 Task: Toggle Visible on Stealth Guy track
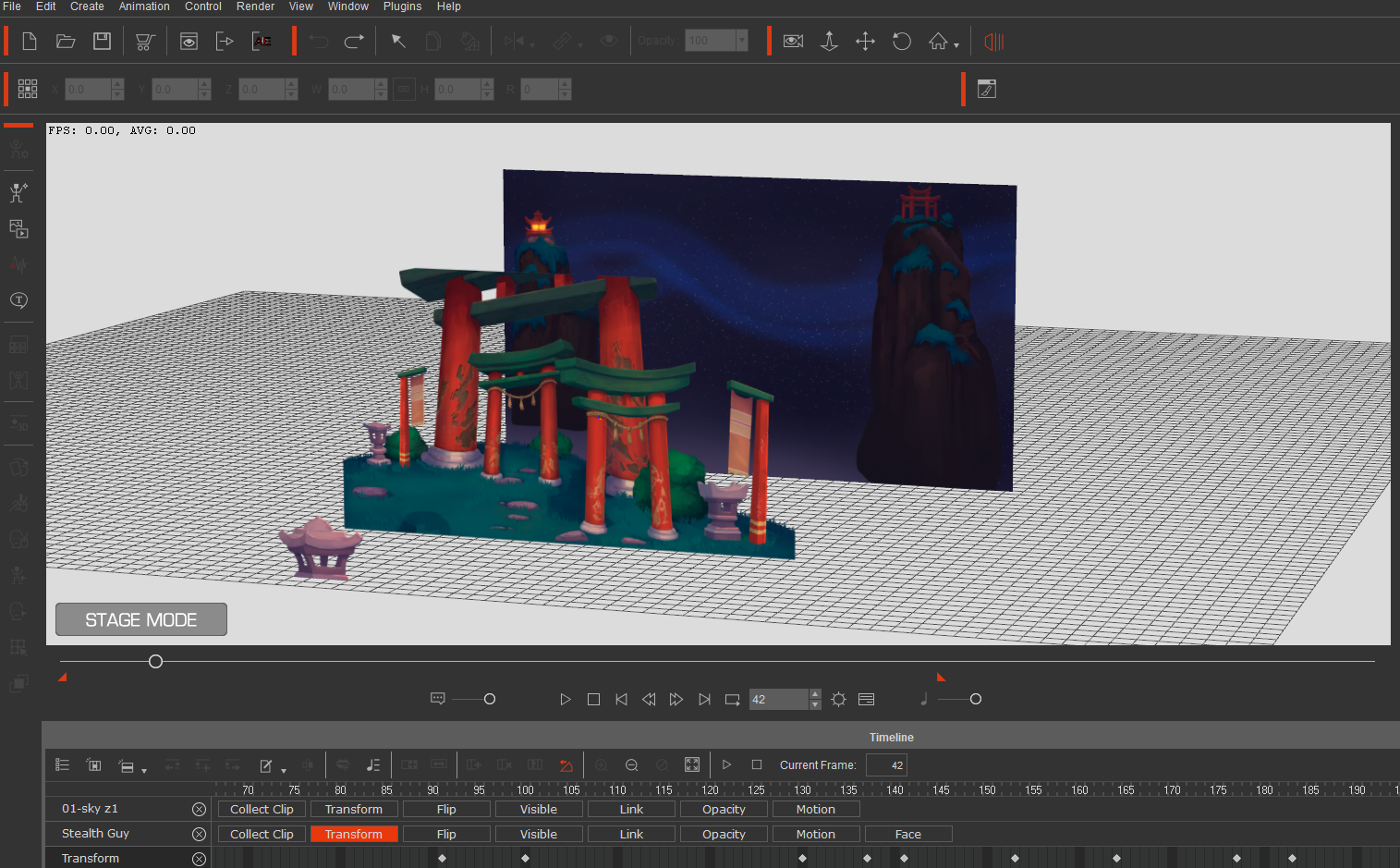(539, 834)
